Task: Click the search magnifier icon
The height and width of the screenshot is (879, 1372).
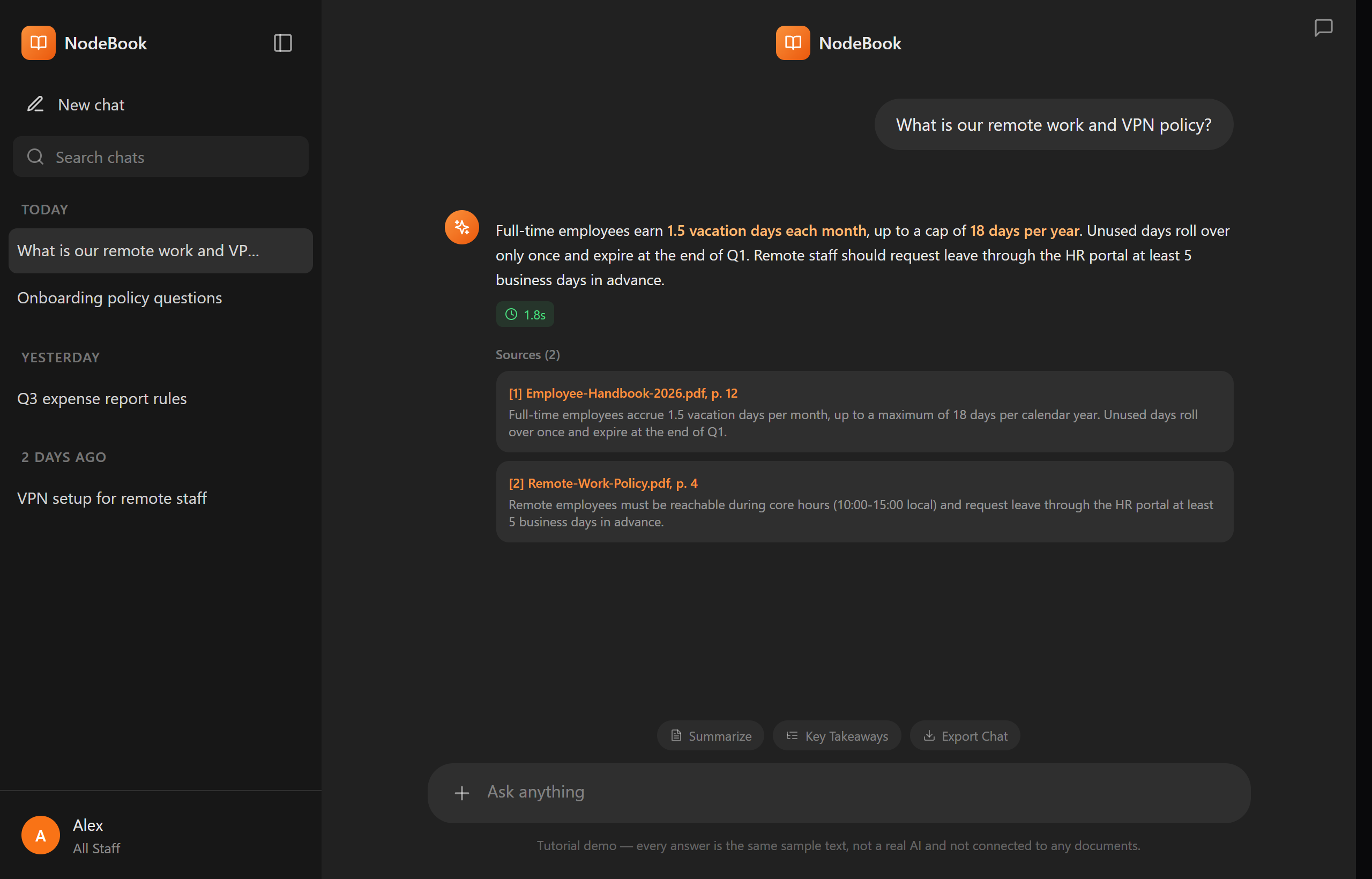Action: point(35,157)
